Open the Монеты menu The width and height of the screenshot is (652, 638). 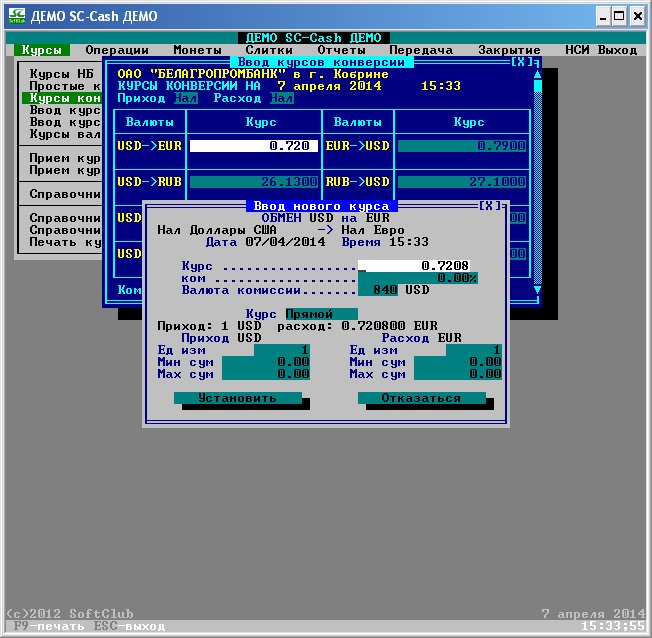click(x=198, y=50)
